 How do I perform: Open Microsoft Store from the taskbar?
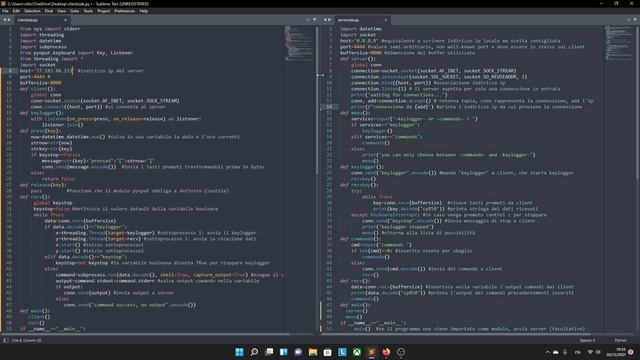(x=327, y=352)
